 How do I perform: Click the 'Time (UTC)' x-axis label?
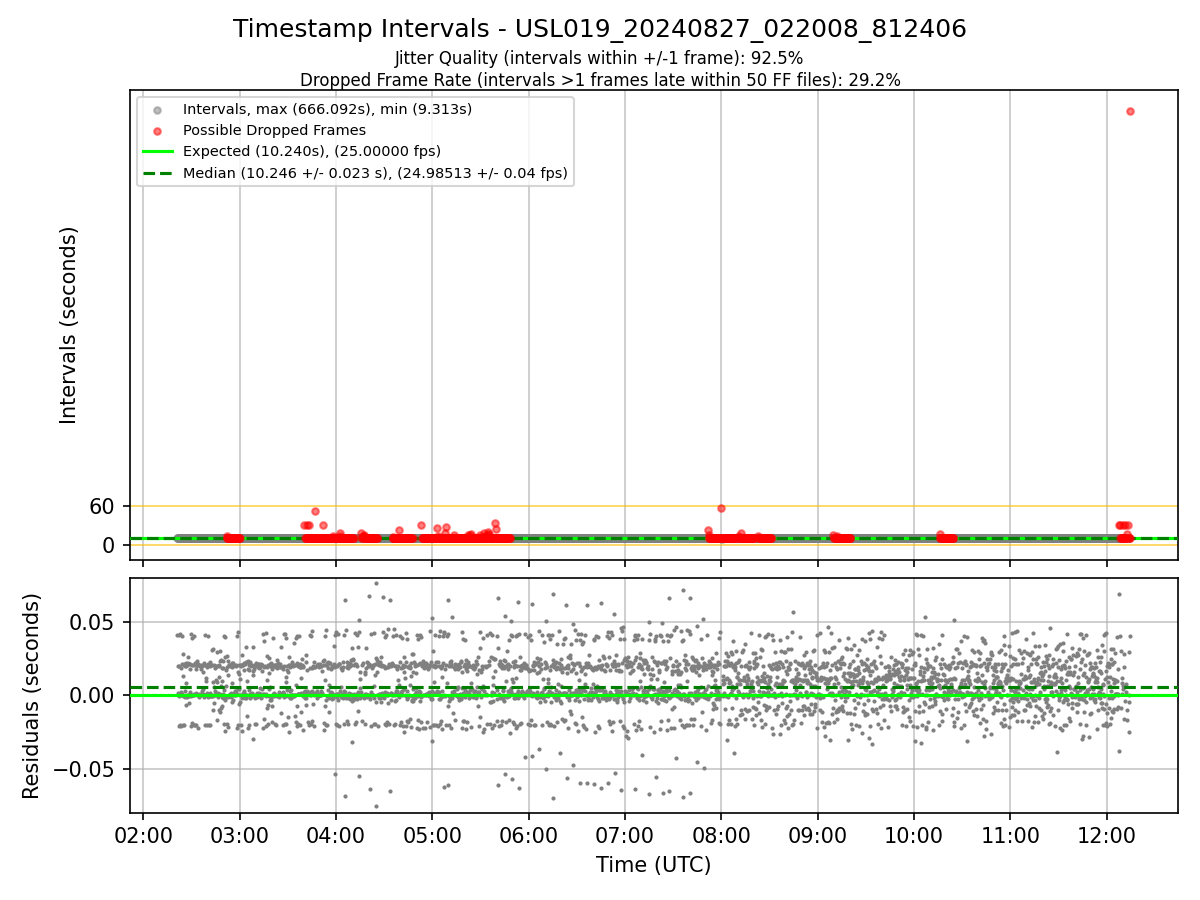(654, 865)
